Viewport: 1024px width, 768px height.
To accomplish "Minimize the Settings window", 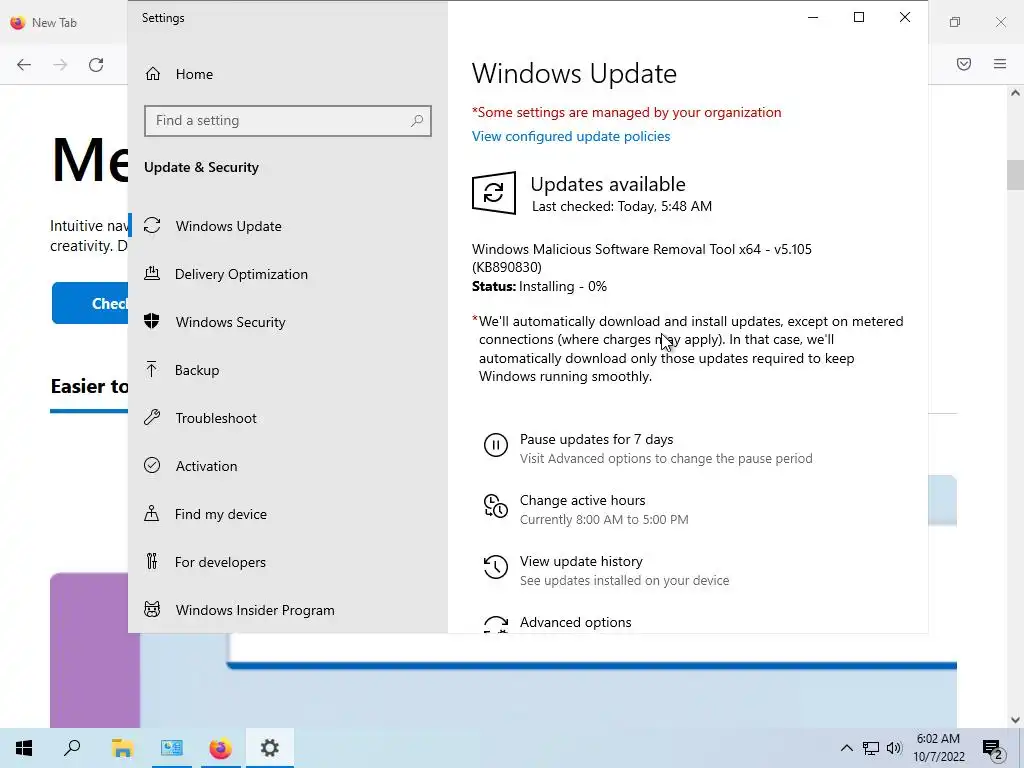I will [813, 17].
